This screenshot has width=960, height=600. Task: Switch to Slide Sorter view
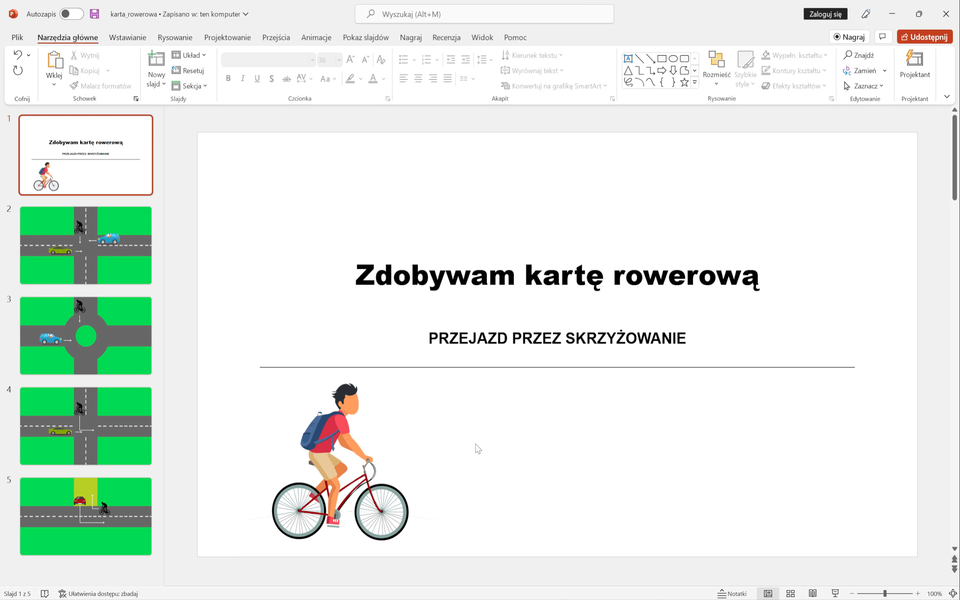790,593
